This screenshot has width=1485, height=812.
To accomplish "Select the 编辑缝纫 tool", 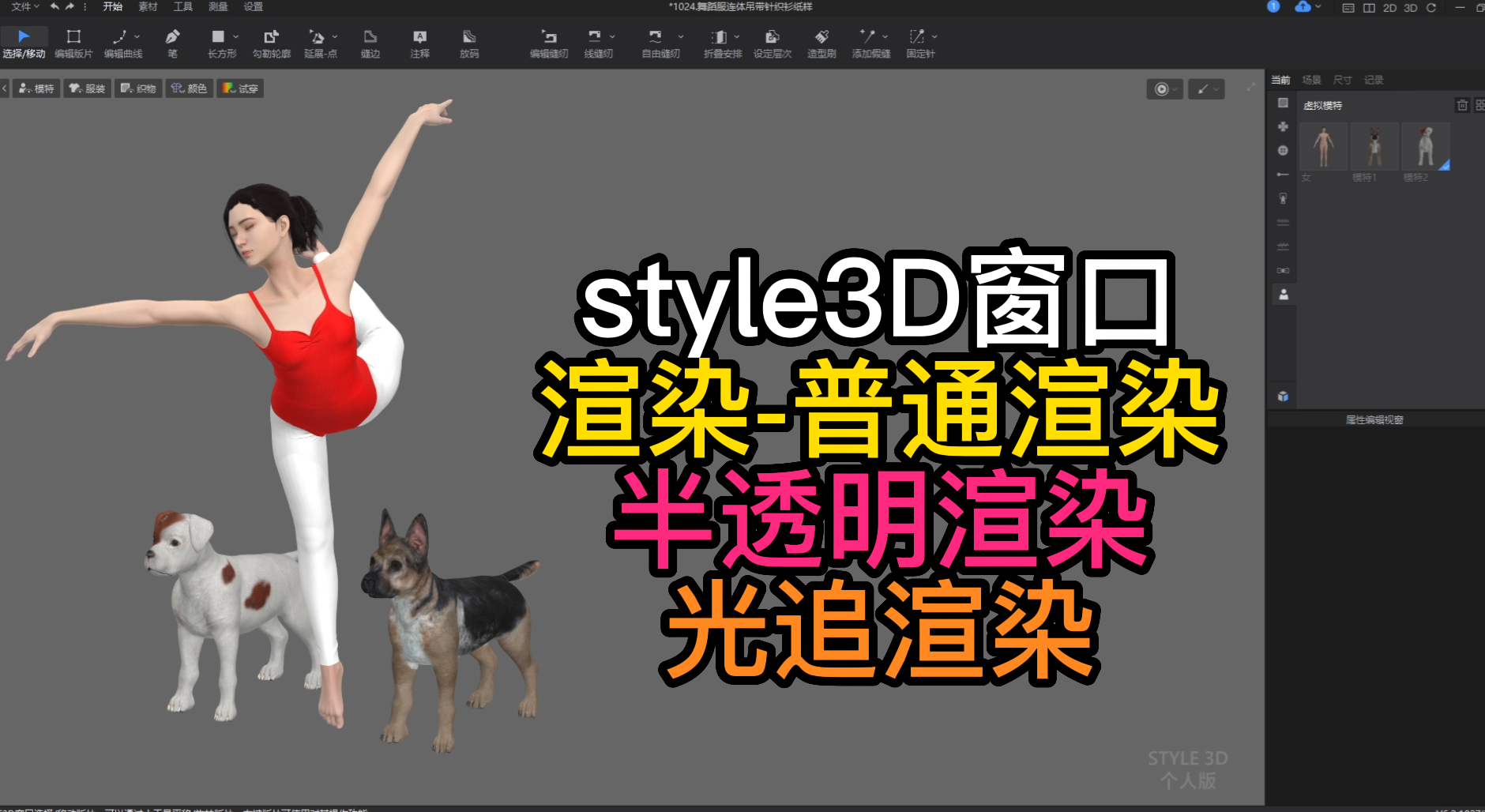I will tap(549, 43).
